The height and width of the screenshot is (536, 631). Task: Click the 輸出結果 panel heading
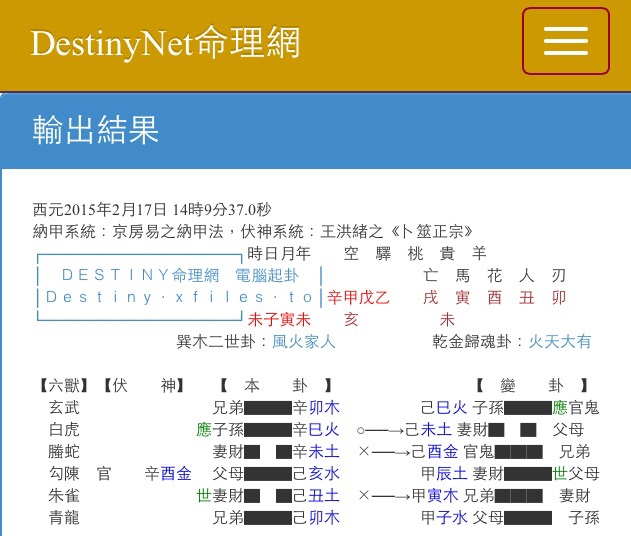[x=96, y=131]
